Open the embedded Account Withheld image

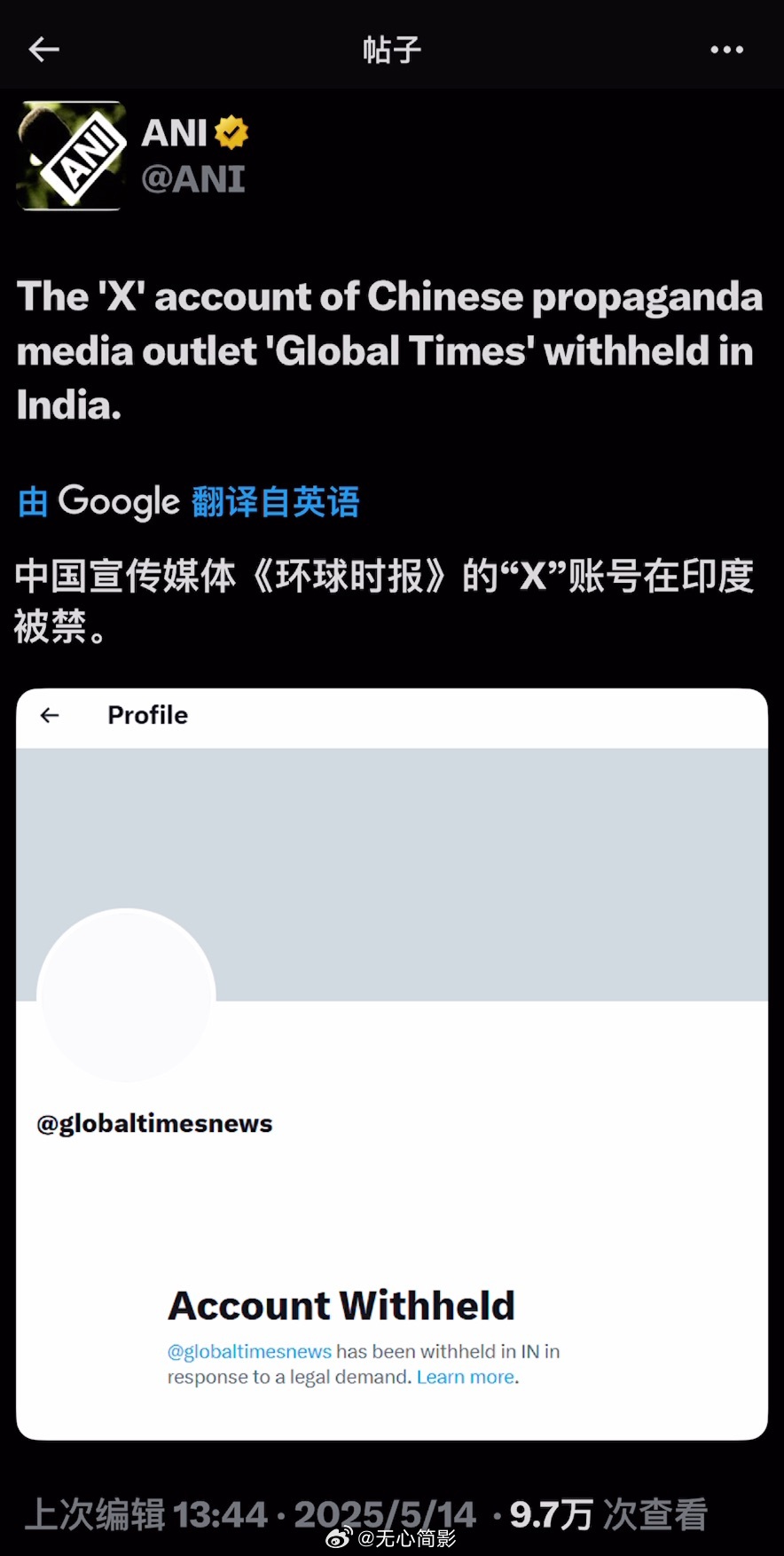[392, 1064]
